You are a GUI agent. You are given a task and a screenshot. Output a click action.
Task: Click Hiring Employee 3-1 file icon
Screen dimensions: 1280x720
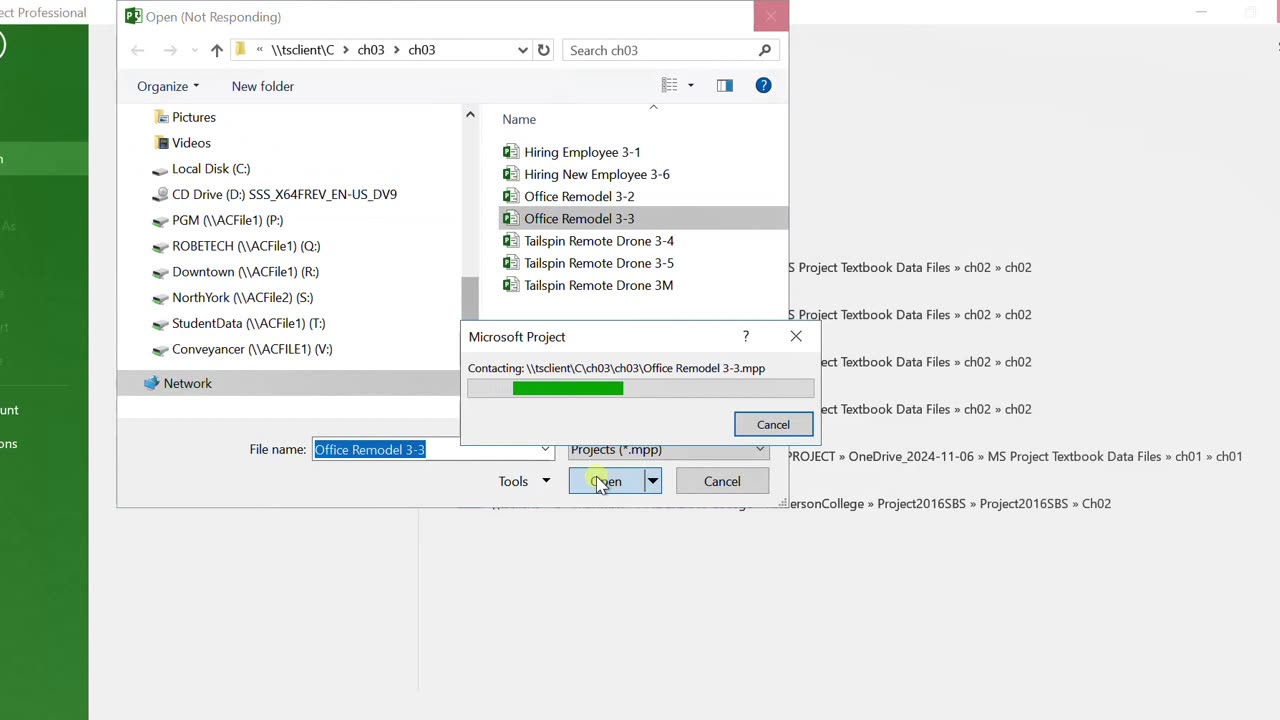[511, 152]
